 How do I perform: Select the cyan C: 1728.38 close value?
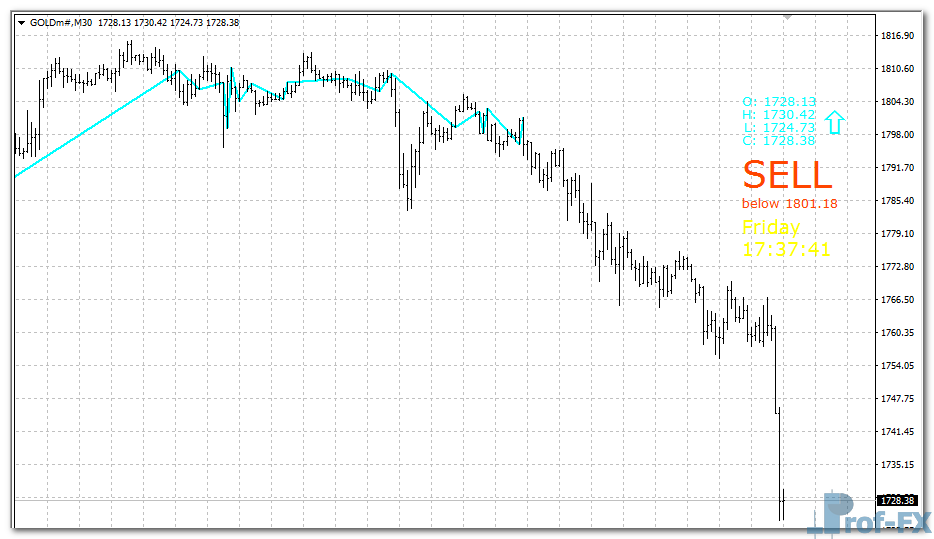[x=779, y=141]
